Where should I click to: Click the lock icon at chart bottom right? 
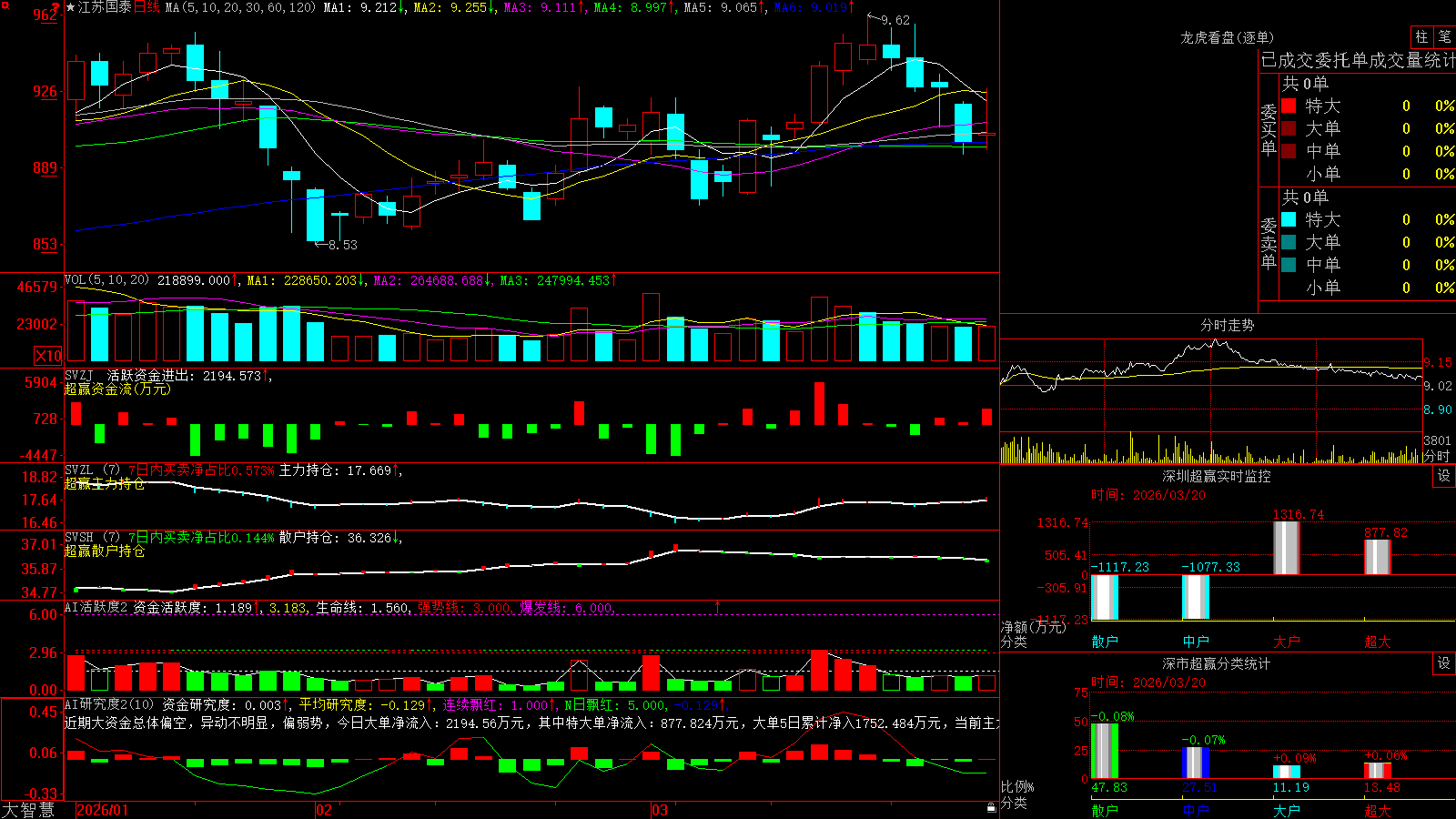992,807
